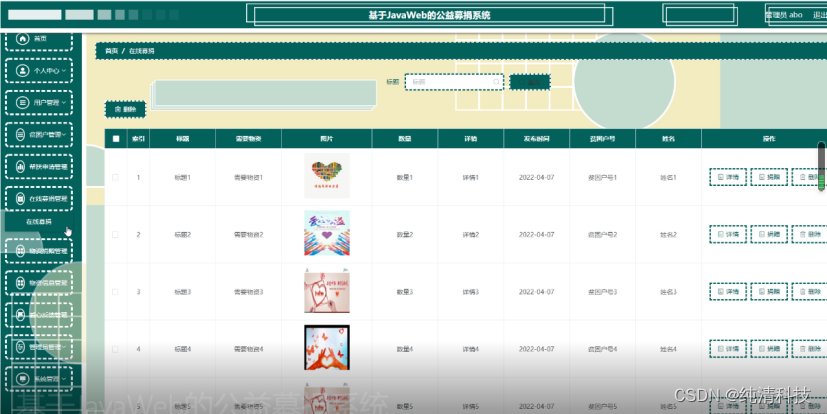Screen dimensions: 827x414
Task: Click the 管理员 abo label in header
Action: (784, 15)
